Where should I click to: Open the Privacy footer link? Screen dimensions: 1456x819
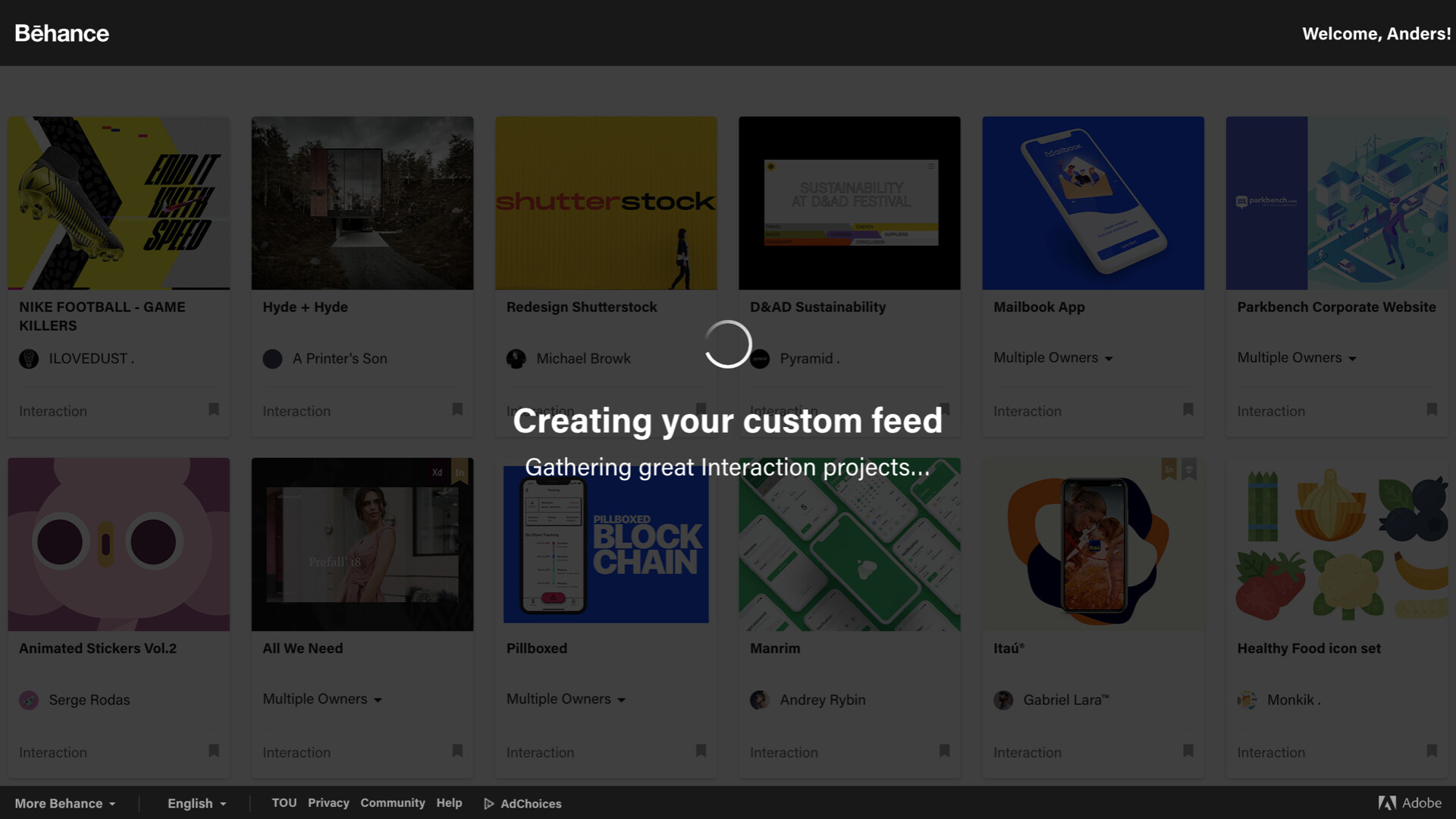click(328, 802)
